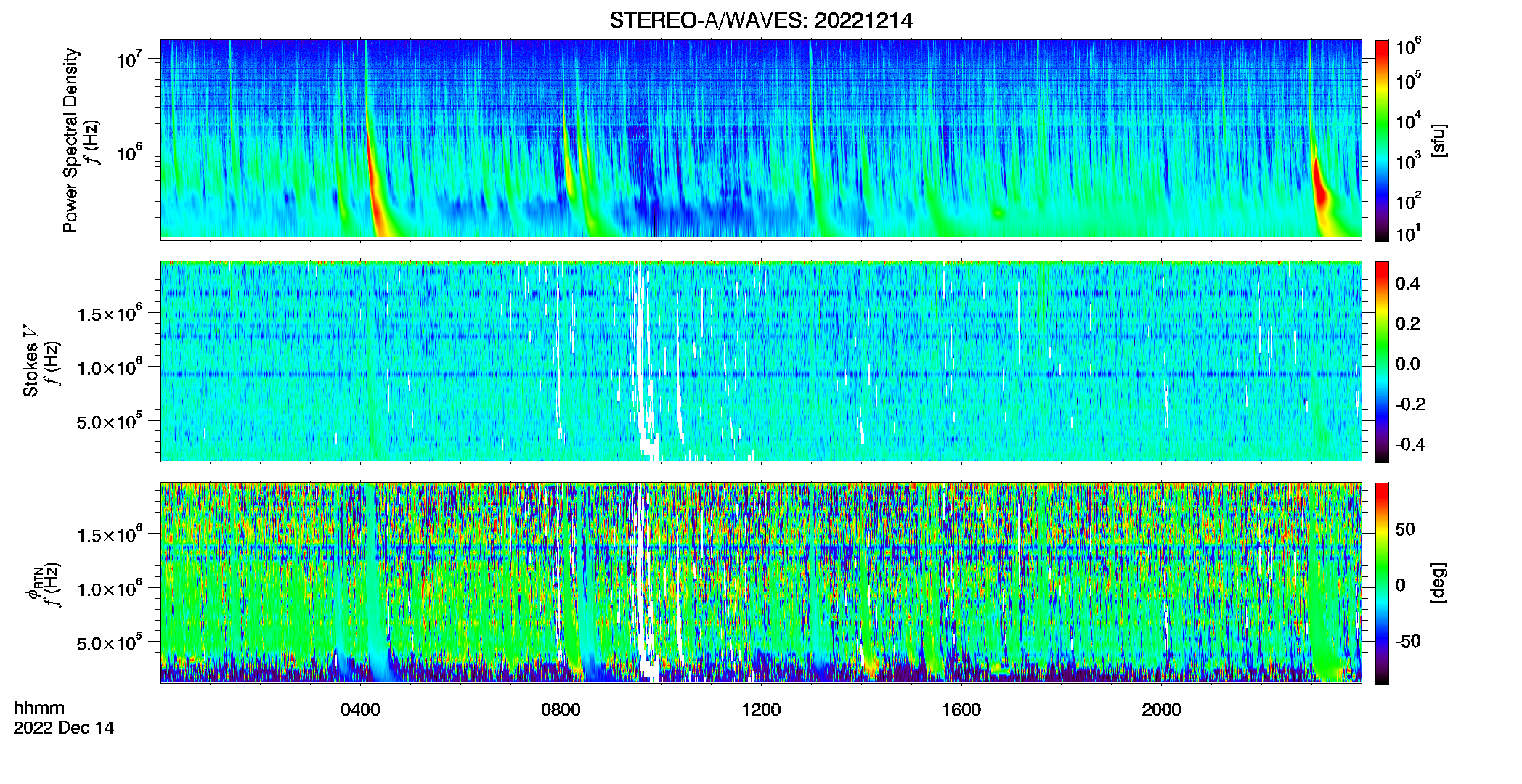The width and height of the screenshot is (1522, 784).
Task: Click the 0.0 value on Stokes color bar
Action: [1407, 364]
